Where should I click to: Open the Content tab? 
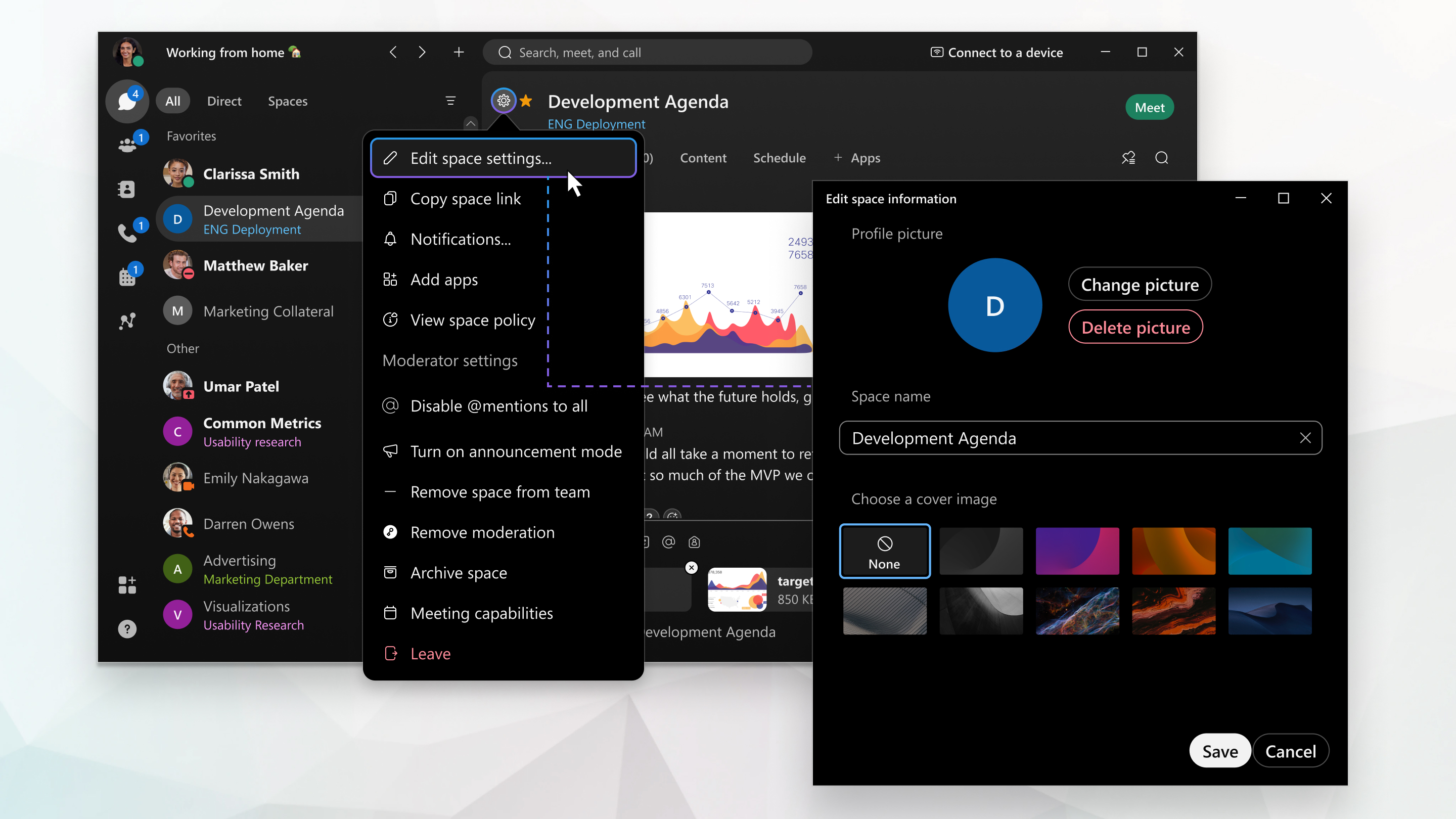pyautogui.click(x=703, y=158)
